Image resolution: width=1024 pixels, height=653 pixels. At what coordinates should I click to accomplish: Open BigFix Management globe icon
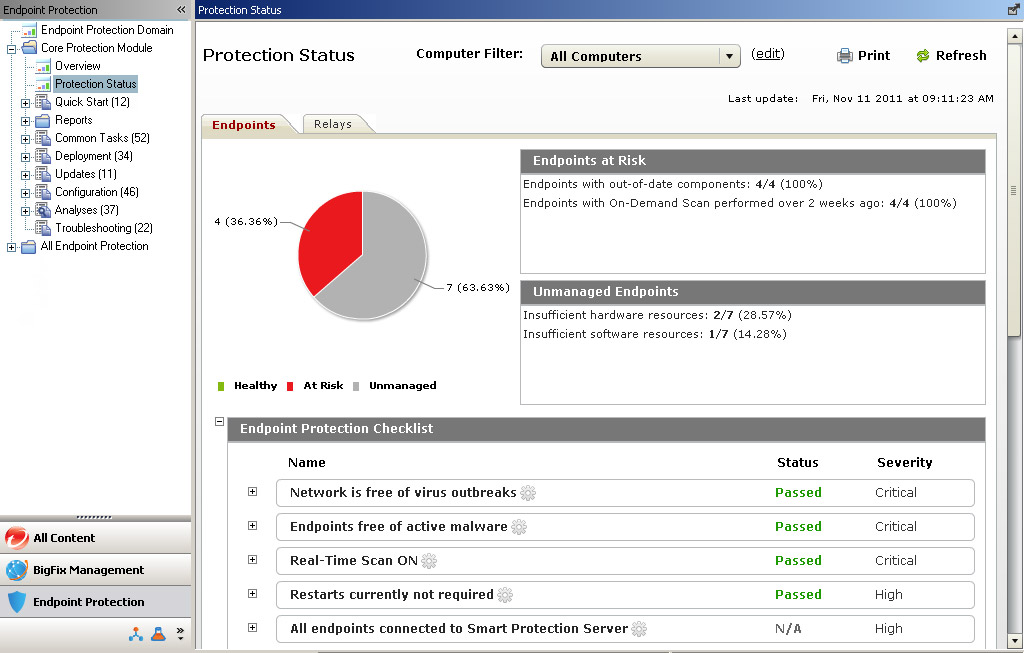tap(17, 570)
